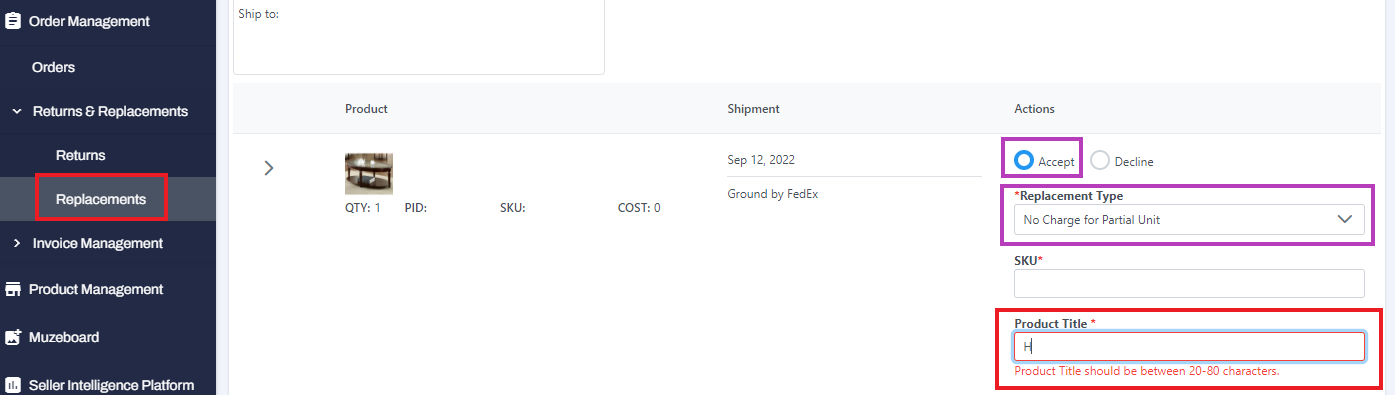Open the Orders menu item
The height and width of the screenshot is (395, 1395).
pos(54,67)
